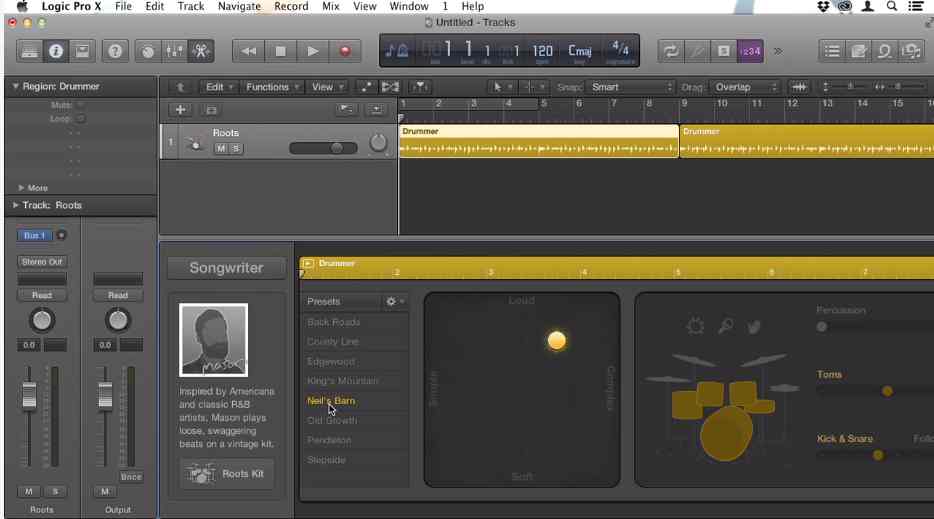Image resolution: width=934 pixels, height=519 pixels.
Task: Open the Presets gear menu
Action: tap(394, 302)
